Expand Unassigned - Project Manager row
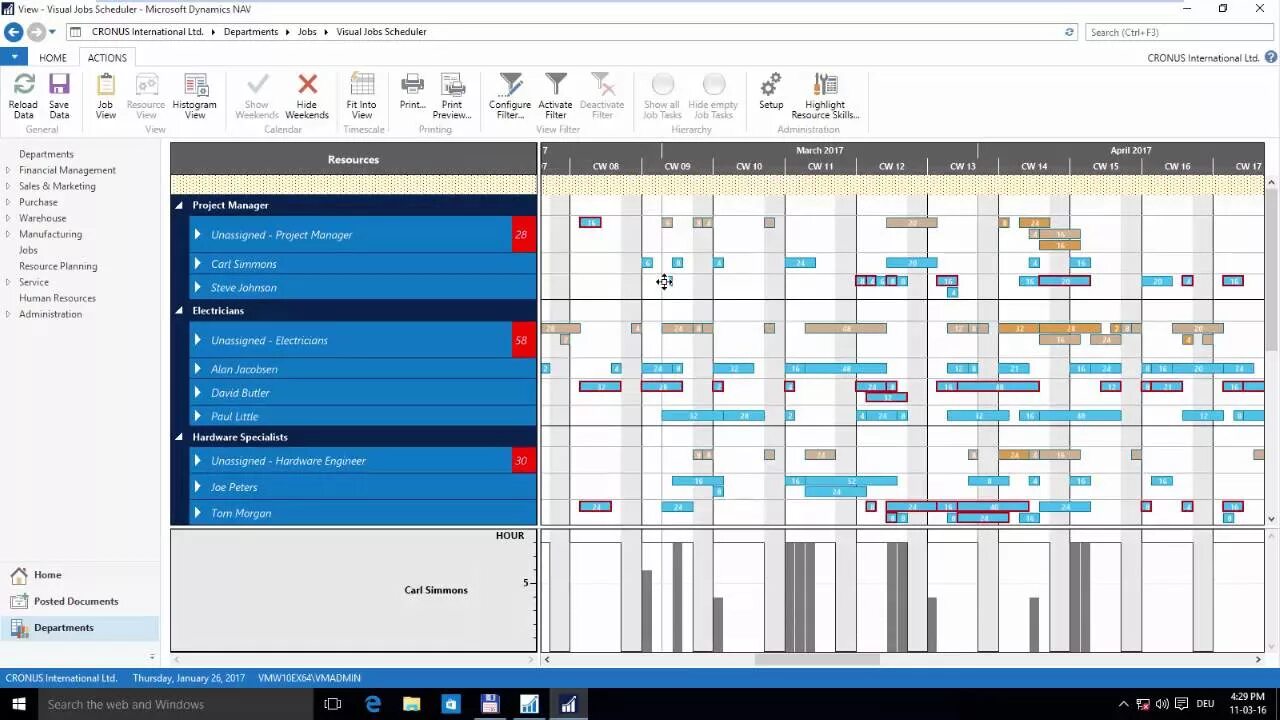 click(x=197, y=235)
